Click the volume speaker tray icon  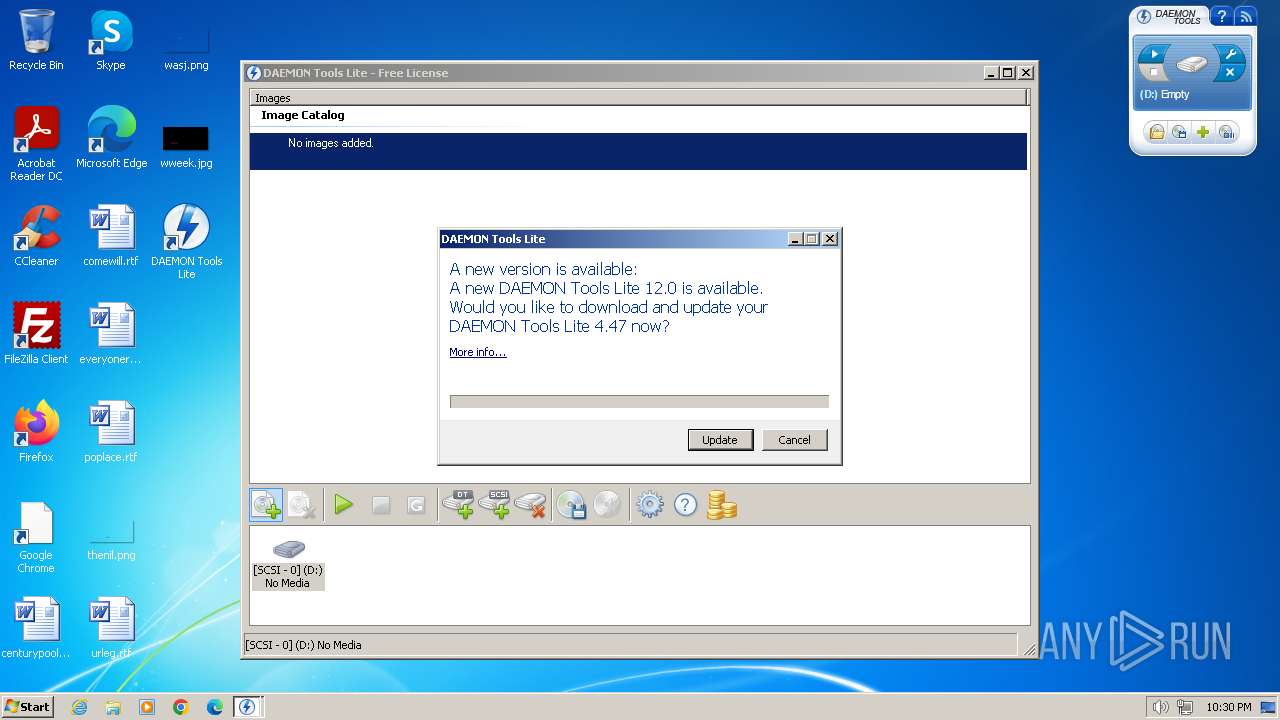[1160, 707]
